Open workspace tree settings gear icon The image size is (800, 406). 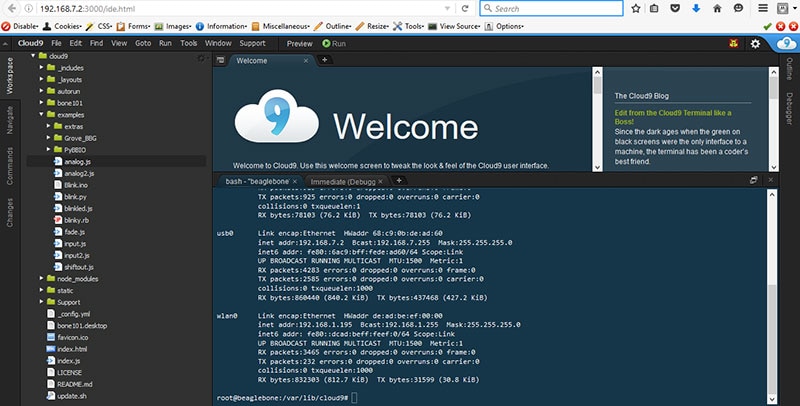201,60
